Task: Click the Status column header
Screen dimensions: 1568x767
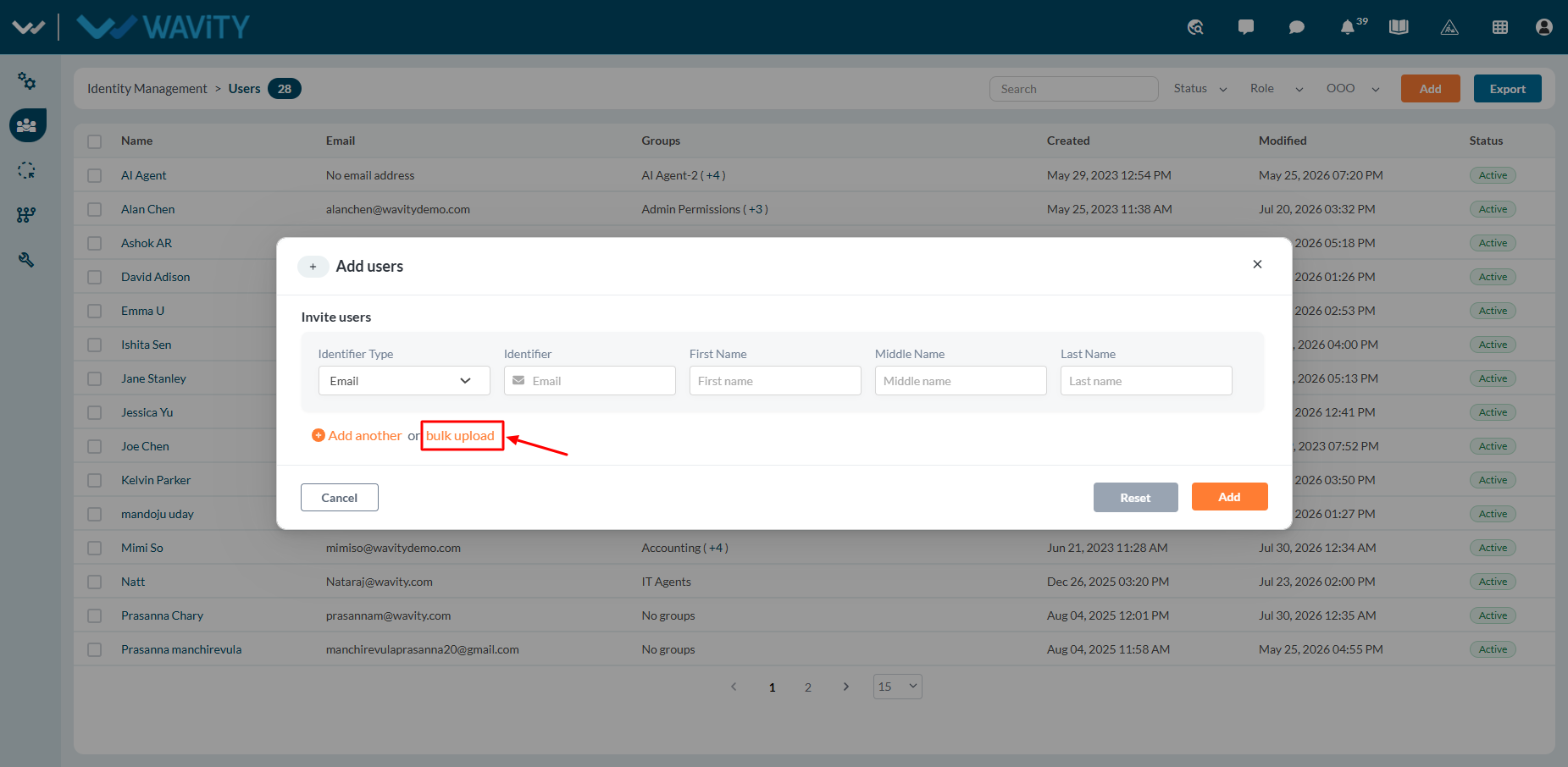Action: point(1487,141)
